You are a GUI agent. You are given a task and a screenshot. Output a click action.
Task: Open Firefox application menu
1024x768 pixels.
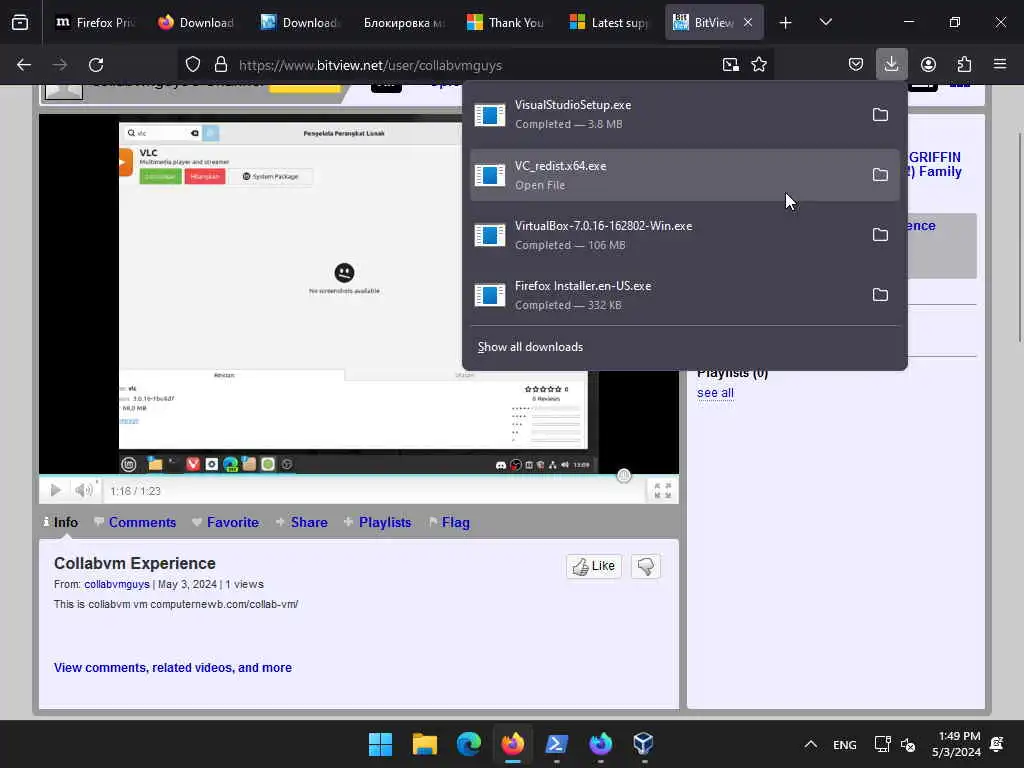coord(1000,65)
